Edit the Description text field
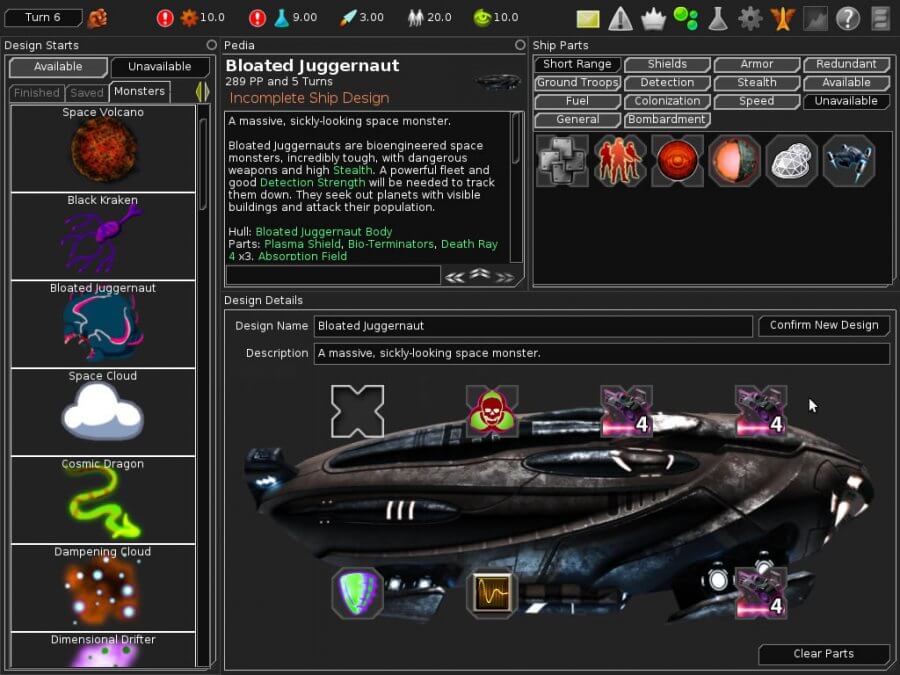 coord(602,353)
